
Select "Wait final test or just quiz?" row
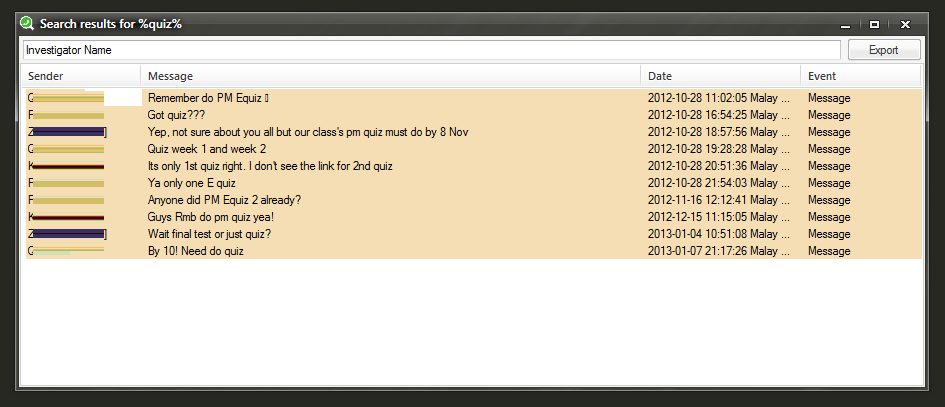(x=474, y=234)
